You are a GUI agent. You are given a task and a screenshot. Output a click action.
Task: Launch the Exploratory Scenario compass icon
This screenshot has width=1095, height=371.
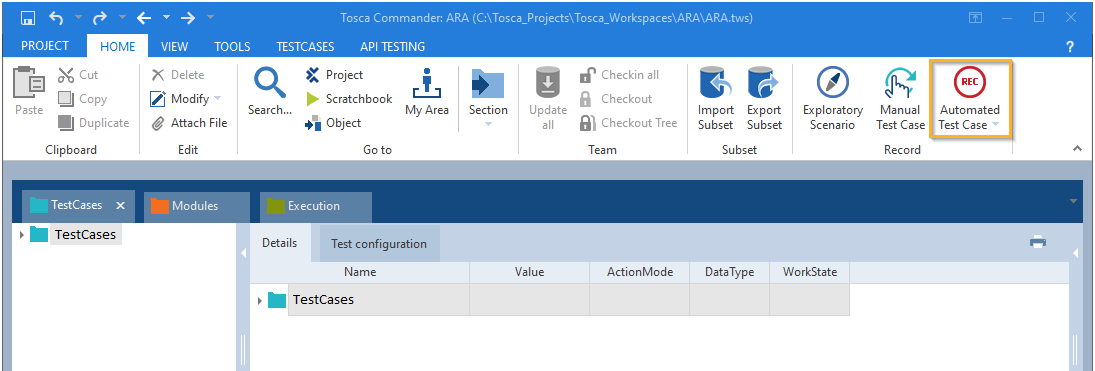pyautogui.click(x=832, y=82)
